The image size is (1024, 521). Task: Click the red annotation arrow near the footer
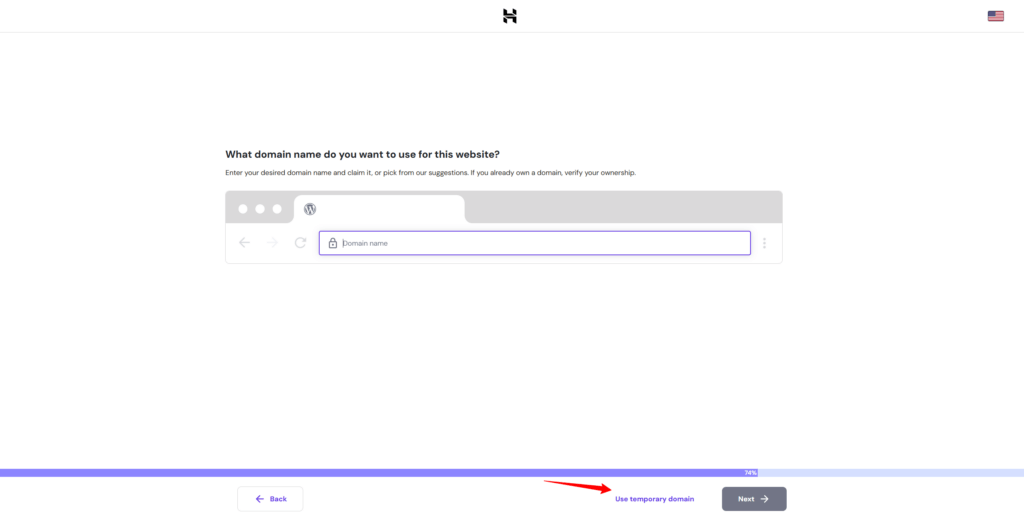point(577,486)
